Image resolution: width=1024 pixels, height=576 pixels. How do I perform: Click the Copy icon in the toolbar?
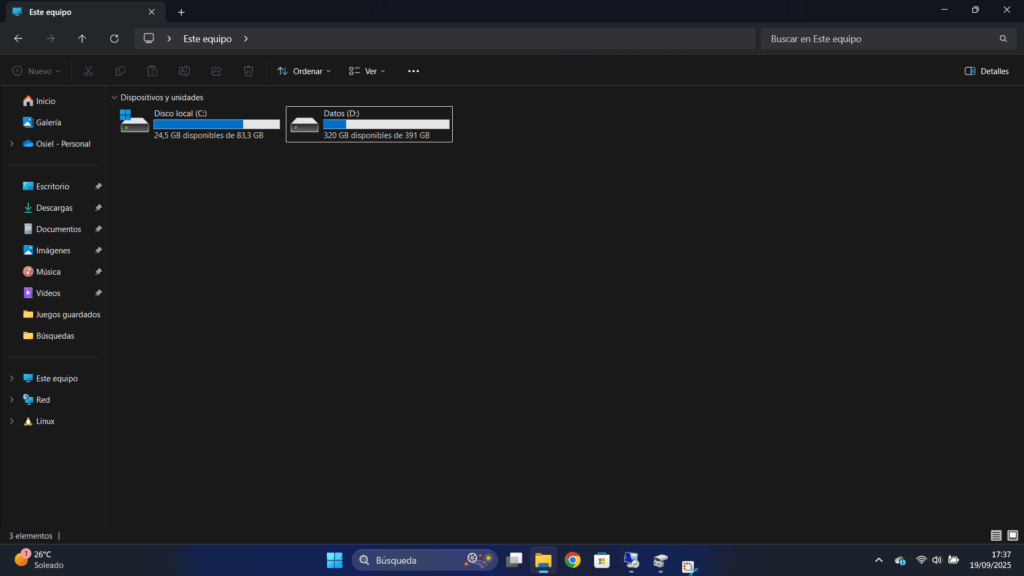120,71
